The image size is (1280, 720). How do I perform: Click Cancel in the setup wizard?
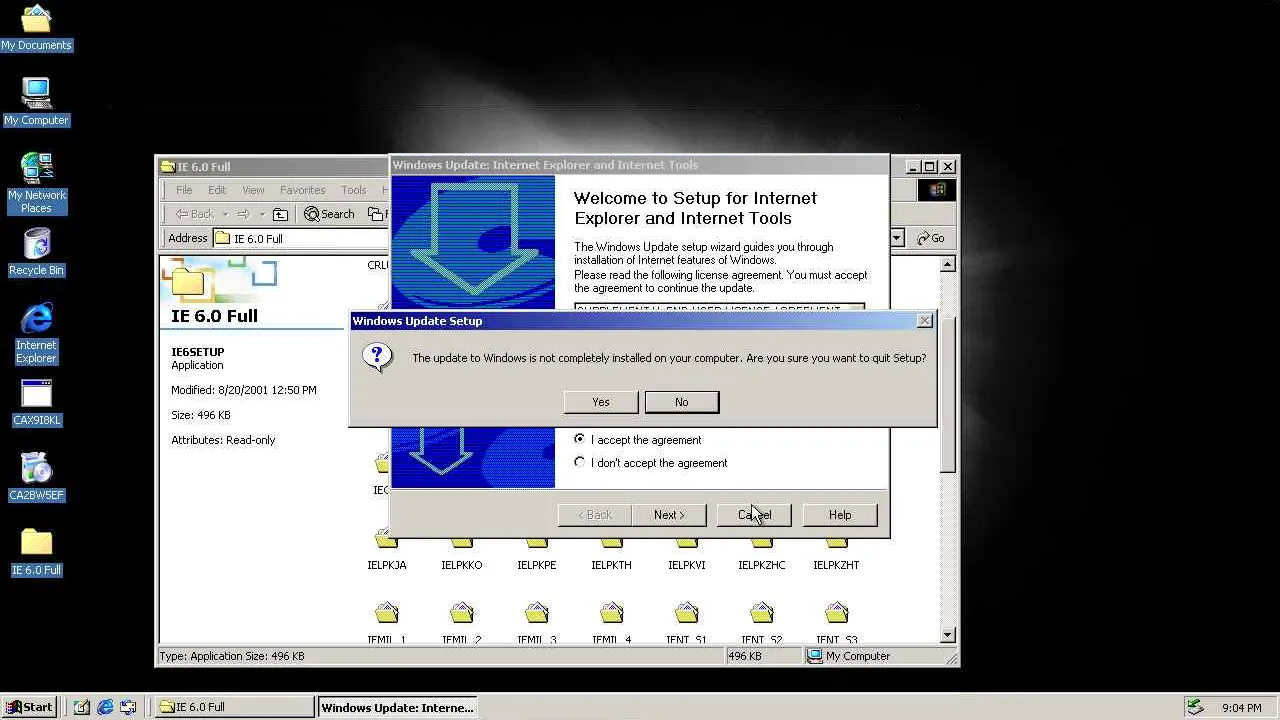click(754, 515)
